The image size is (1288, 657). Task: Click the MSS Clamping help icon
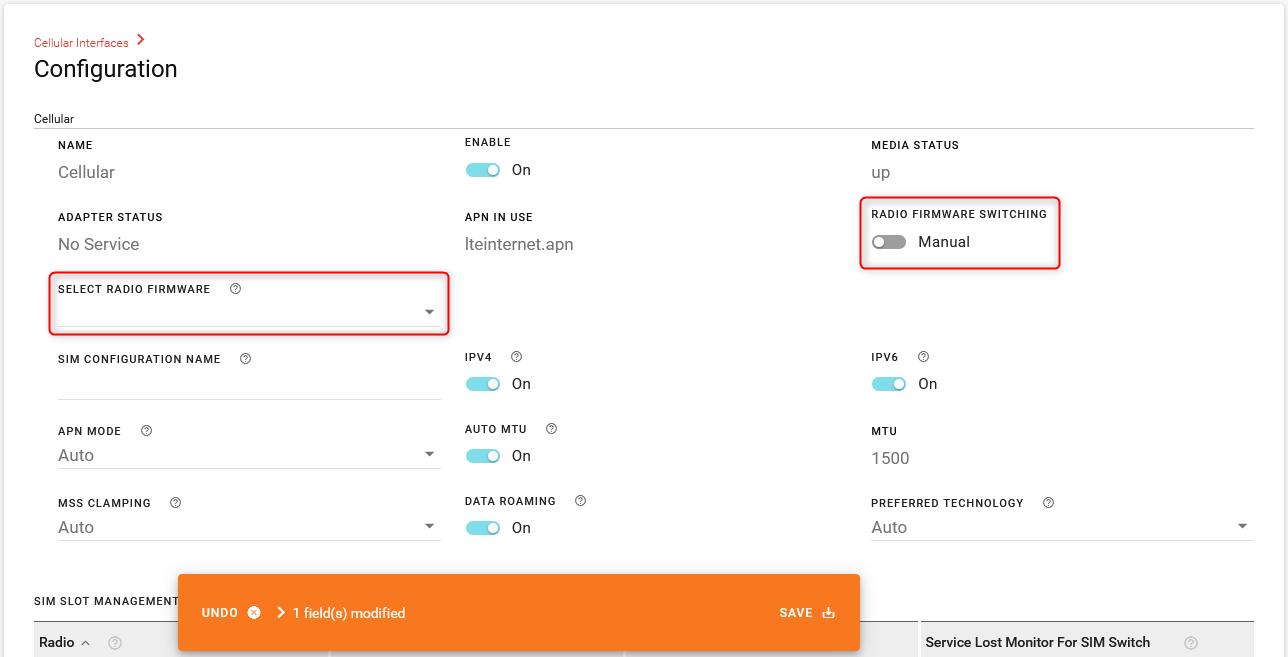point(176,503)
